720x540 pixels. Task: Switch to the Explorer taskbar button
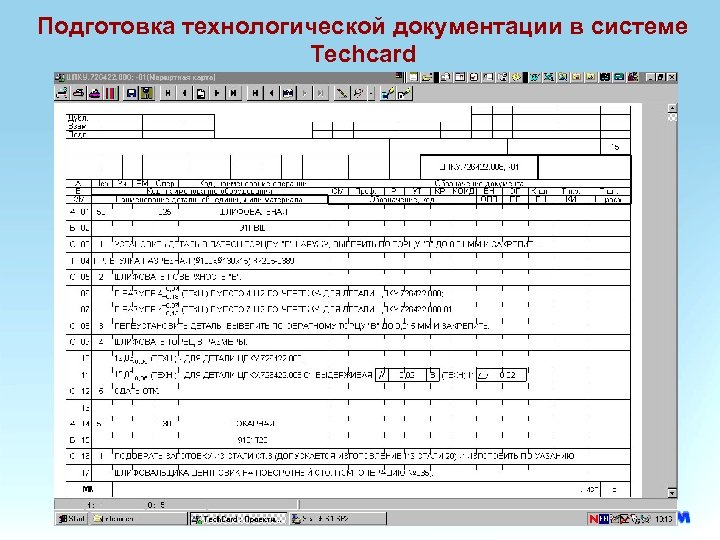coord(138,519)
